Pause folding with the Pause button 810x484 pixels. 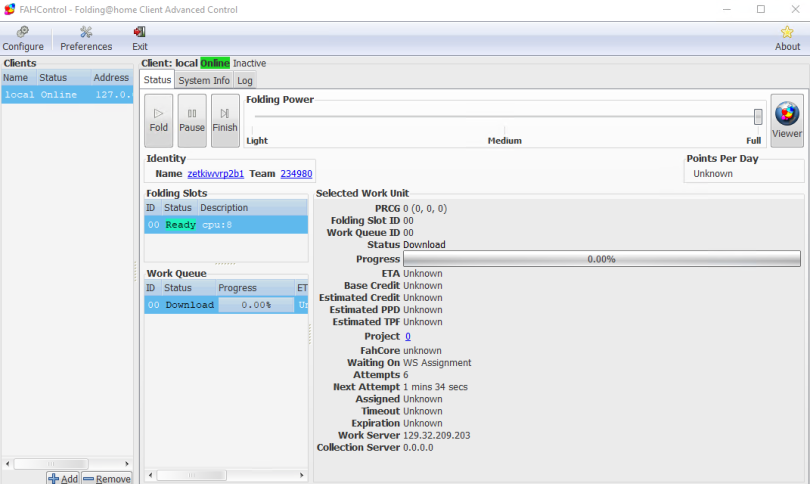192,120
